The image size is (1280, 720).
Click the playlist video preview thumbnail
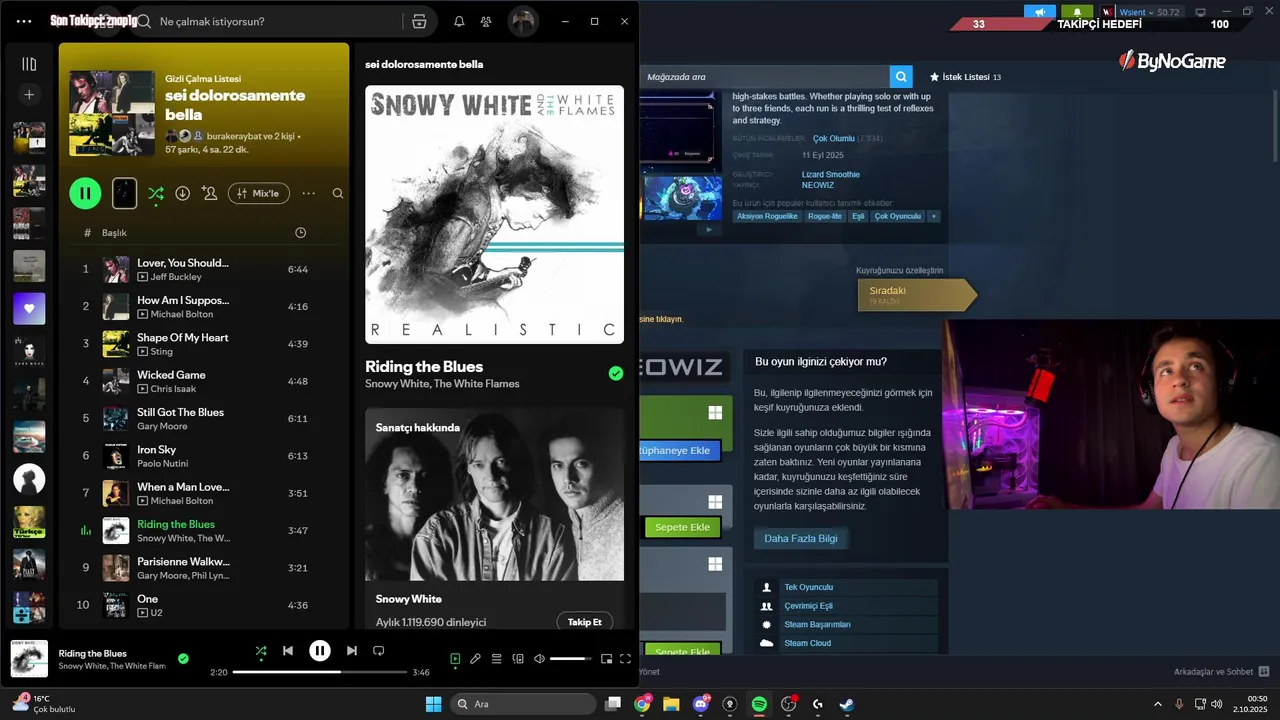(x=124, y=193)
